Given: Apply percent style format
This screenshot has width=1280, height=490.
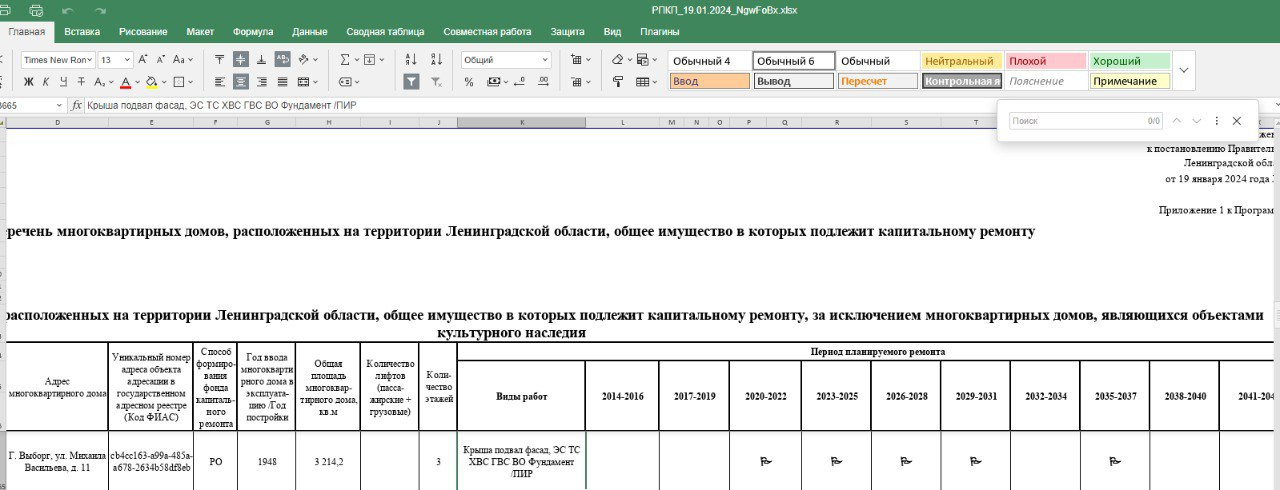Looking at the screenshot, I should click(469, 82).
